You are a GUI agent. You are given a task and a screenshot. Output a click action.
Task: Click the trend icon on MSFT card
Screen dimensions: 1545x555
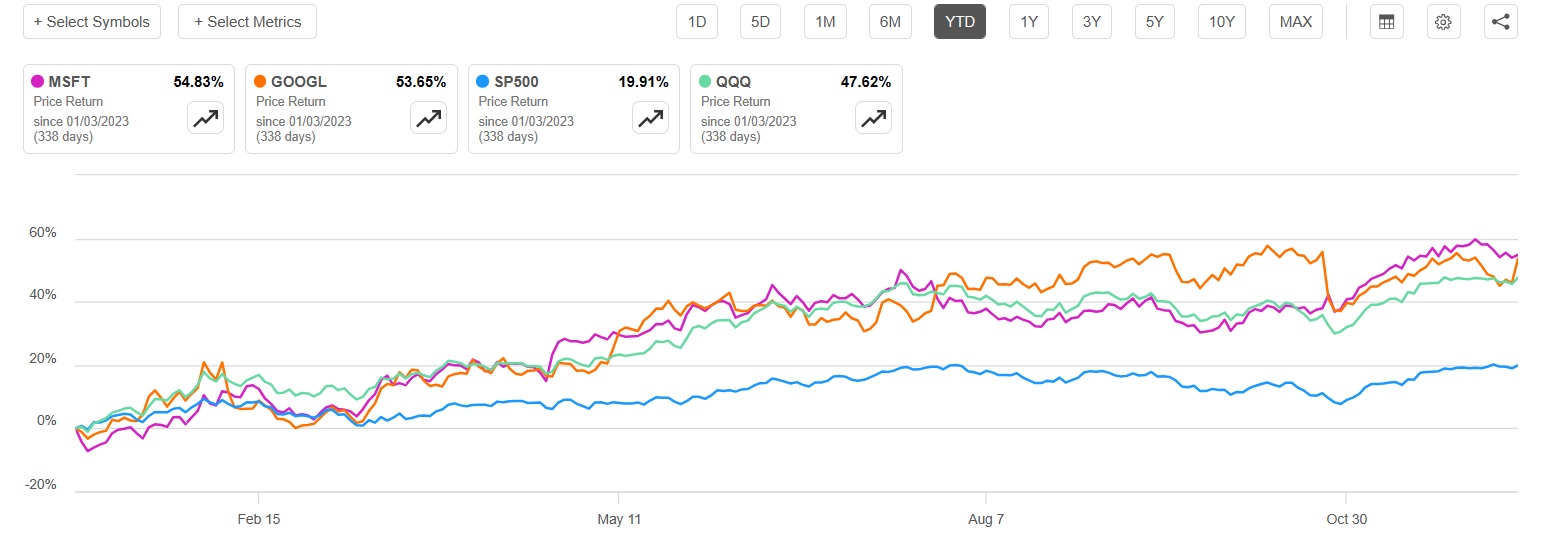click(x=206, y=118)
